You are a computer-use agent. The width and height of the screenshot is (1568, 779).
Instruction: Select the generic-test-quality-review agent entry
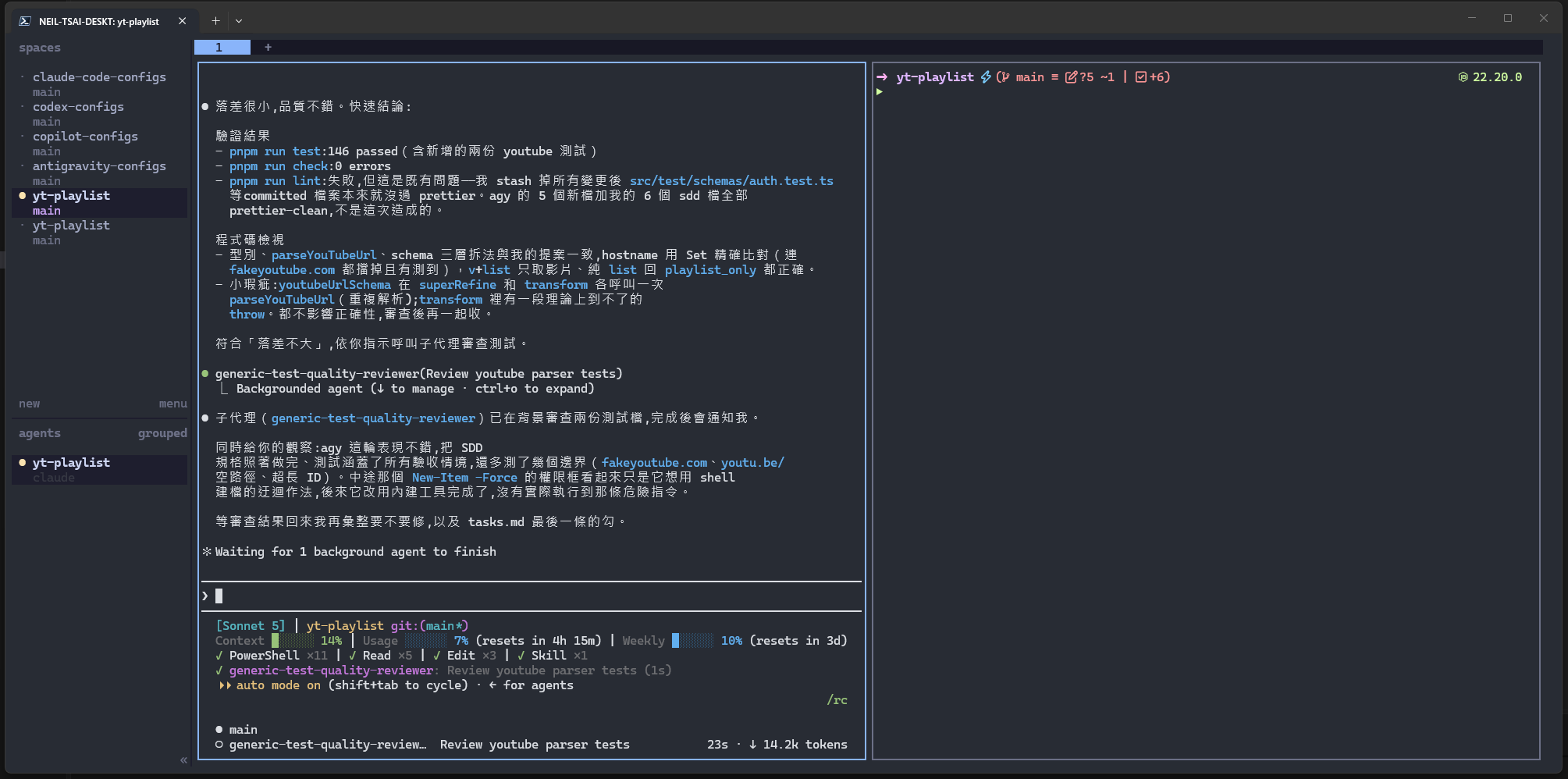(531, 745)
